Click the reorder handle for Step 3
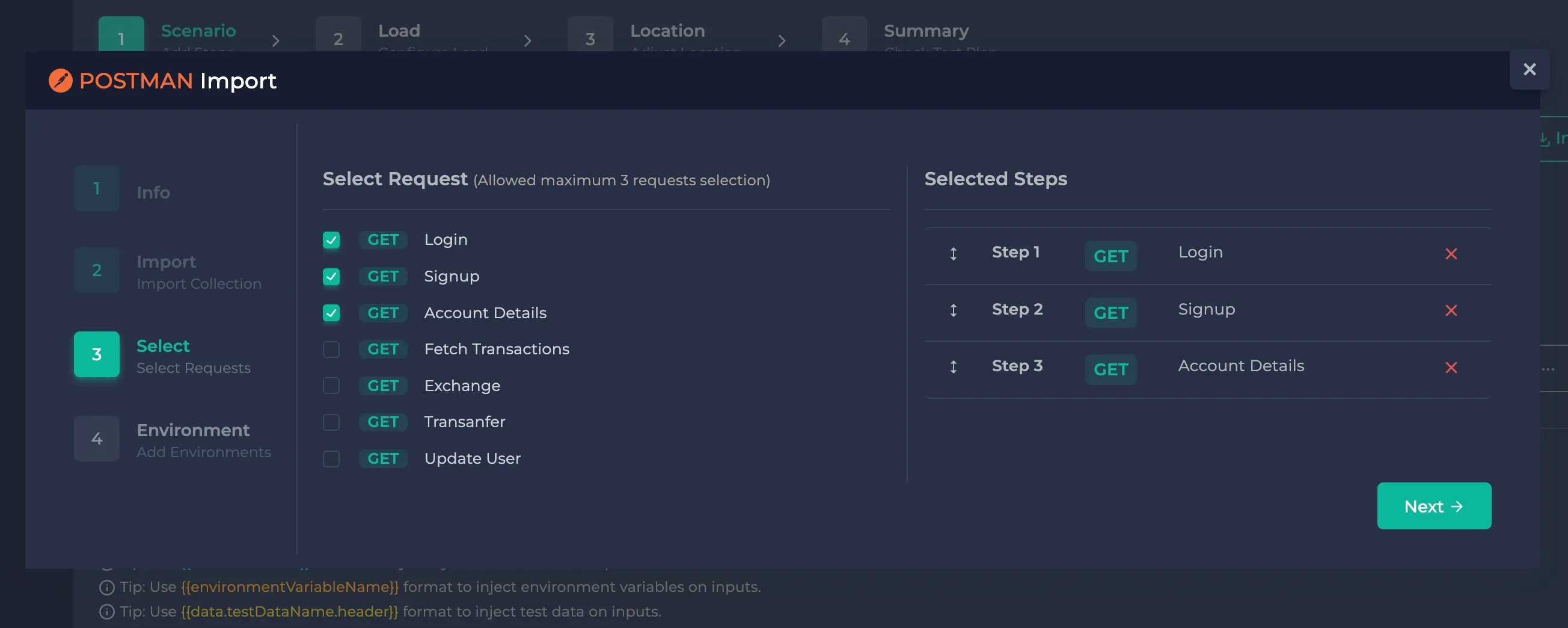This screenshot has height=628, width=1568. [x=953, y=367]
